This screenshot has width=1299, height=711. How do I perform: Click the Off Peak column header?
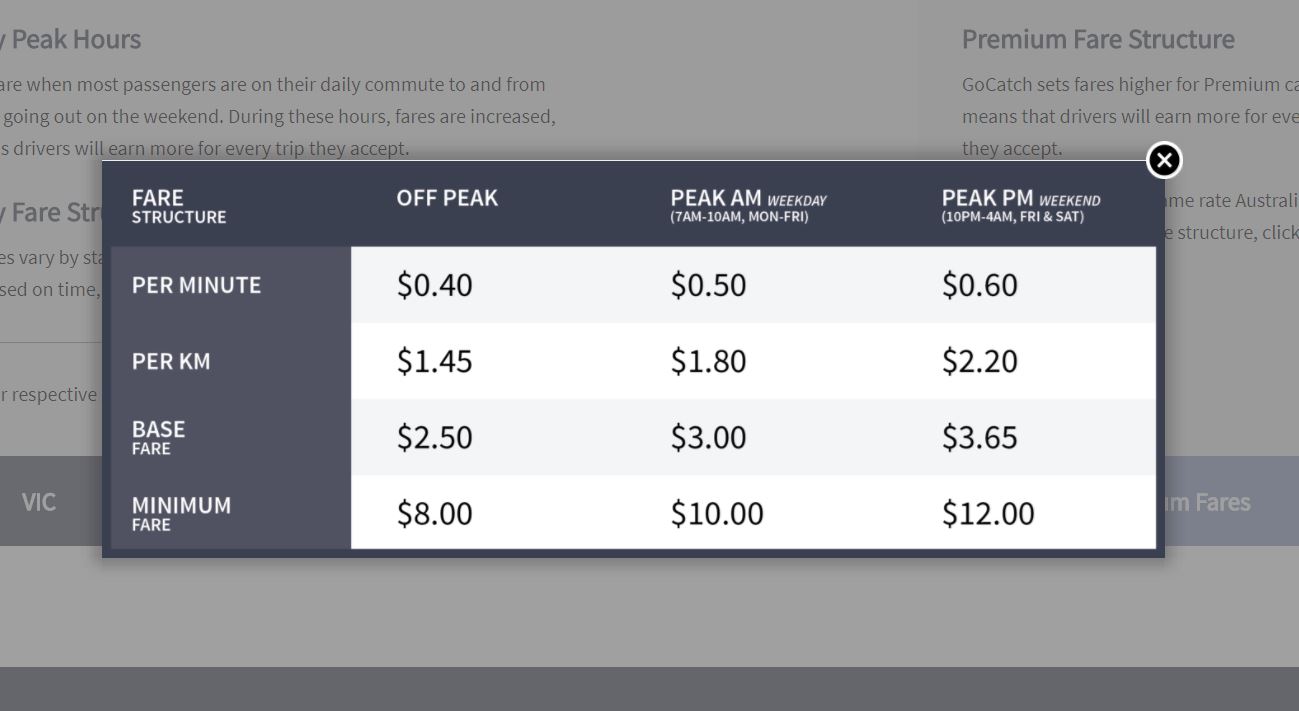tap(447, 198)
